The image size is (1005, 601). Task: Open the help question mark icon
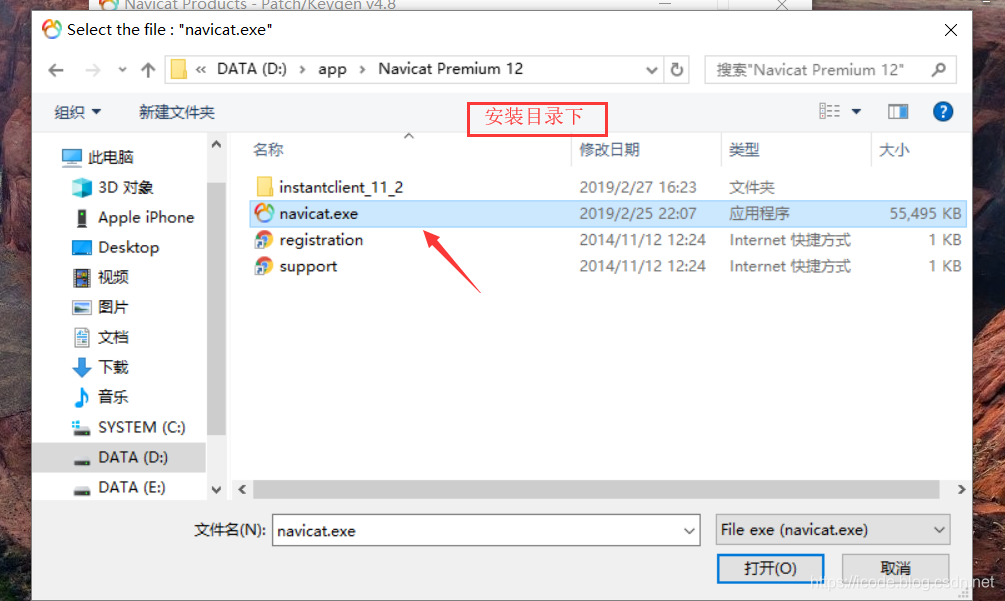pos(942,112)
